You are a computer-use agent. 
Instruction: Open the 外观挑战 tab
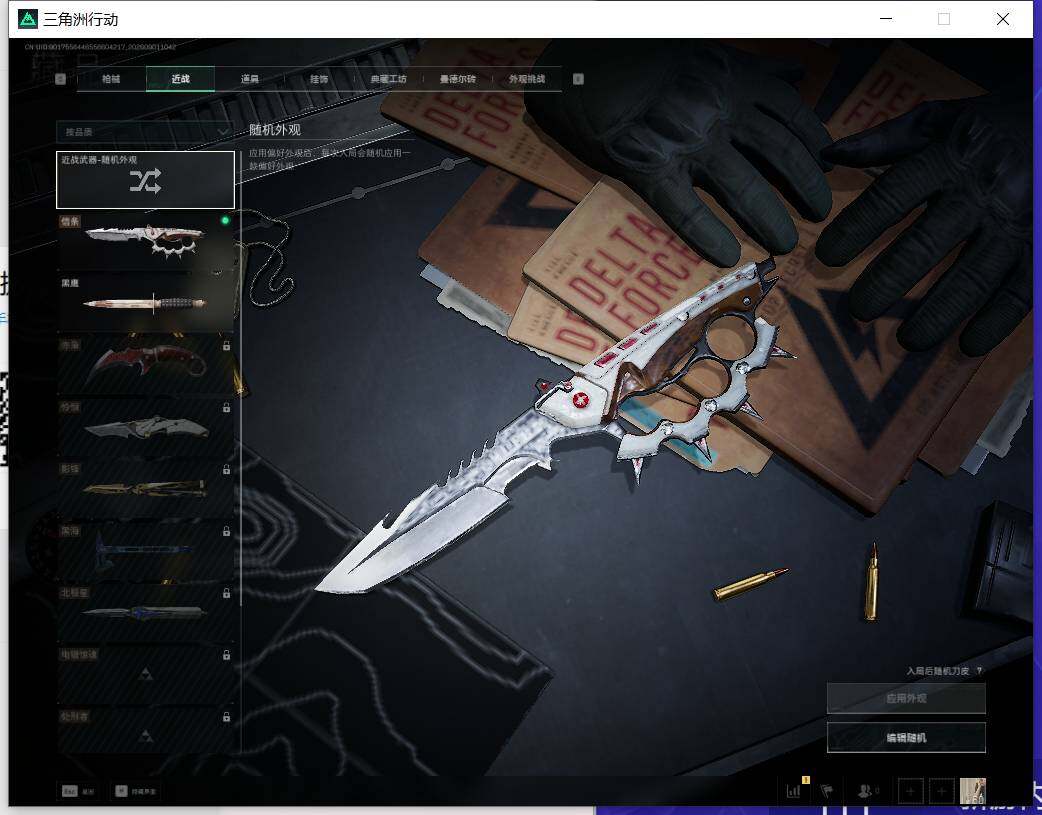click(x=527, y=78)
